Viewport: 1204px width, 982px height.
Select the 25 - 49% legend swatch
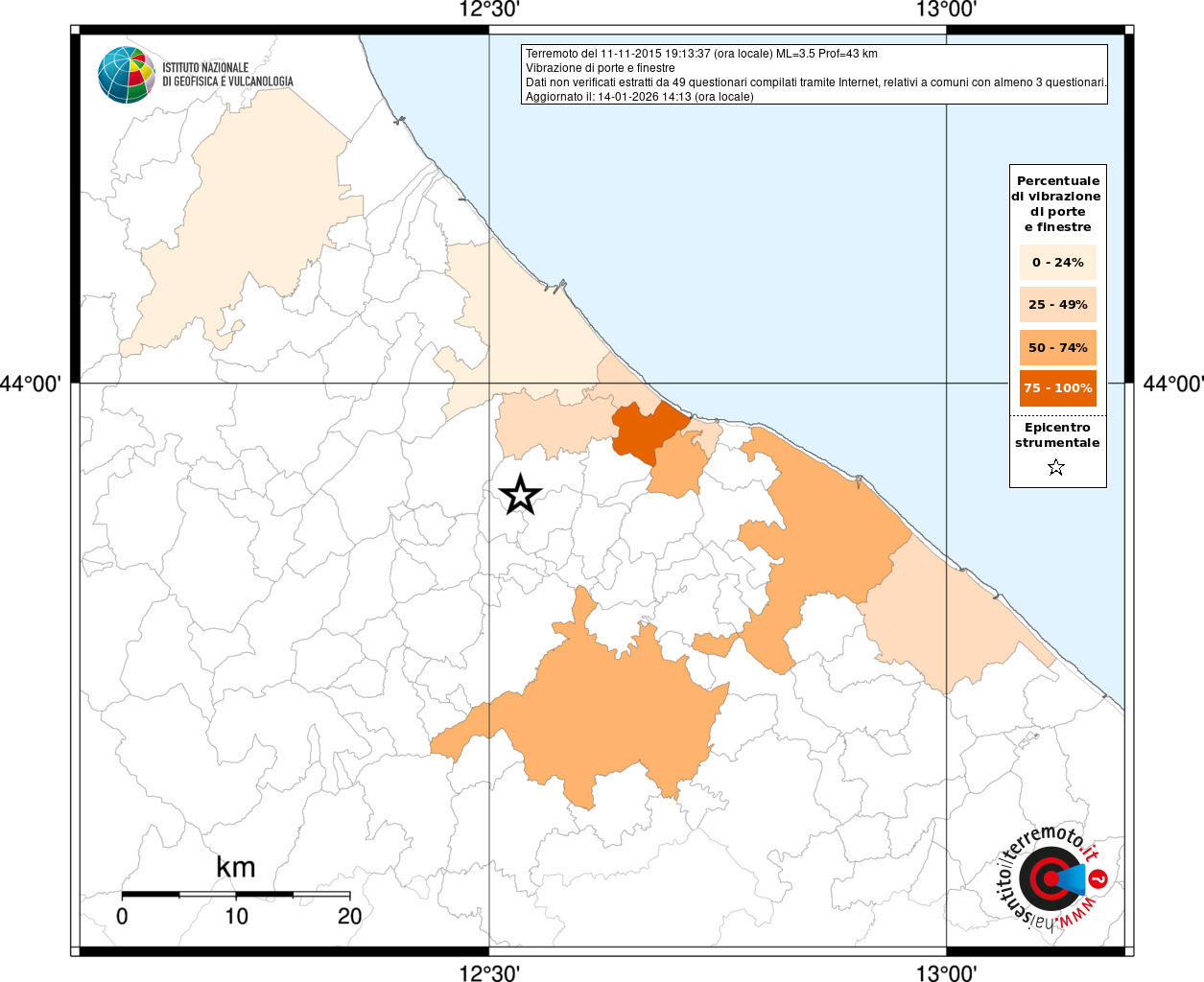(x=1057, y=304)
